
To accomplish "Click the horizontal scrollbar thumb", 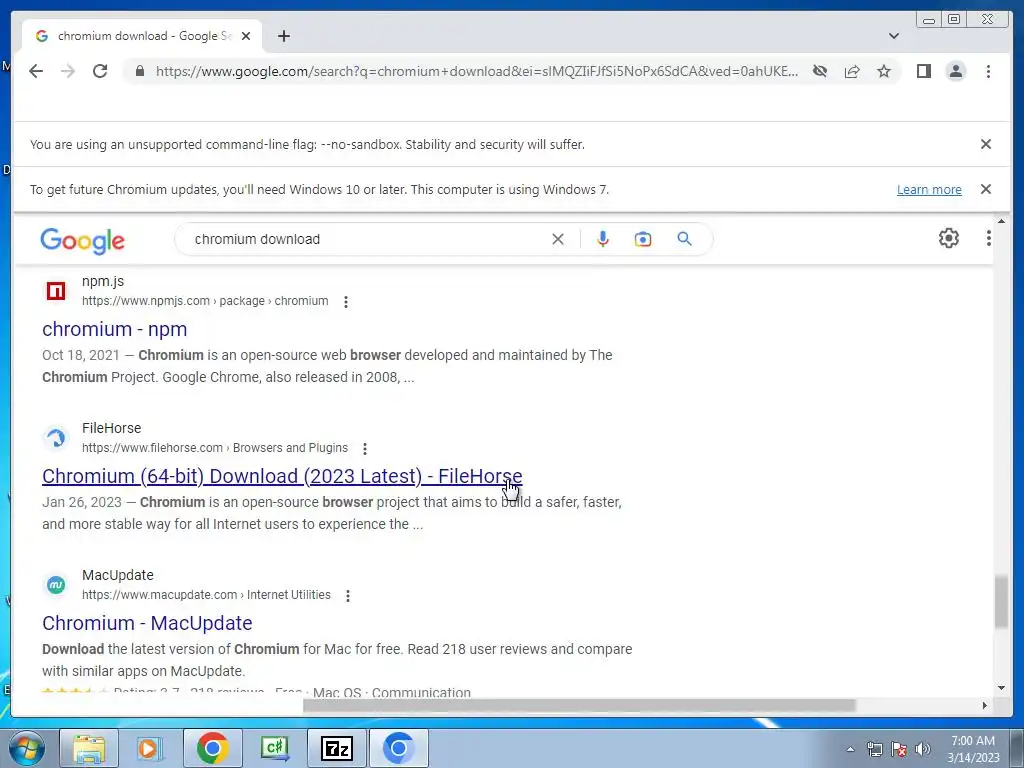I will coord(579,705).
